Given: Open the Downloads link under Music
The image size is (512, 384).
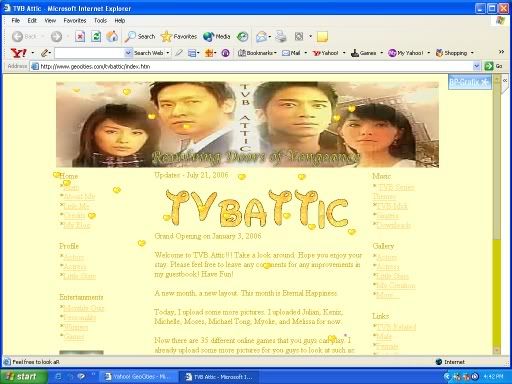Looking at the screenshot, I should coord(393,225).
